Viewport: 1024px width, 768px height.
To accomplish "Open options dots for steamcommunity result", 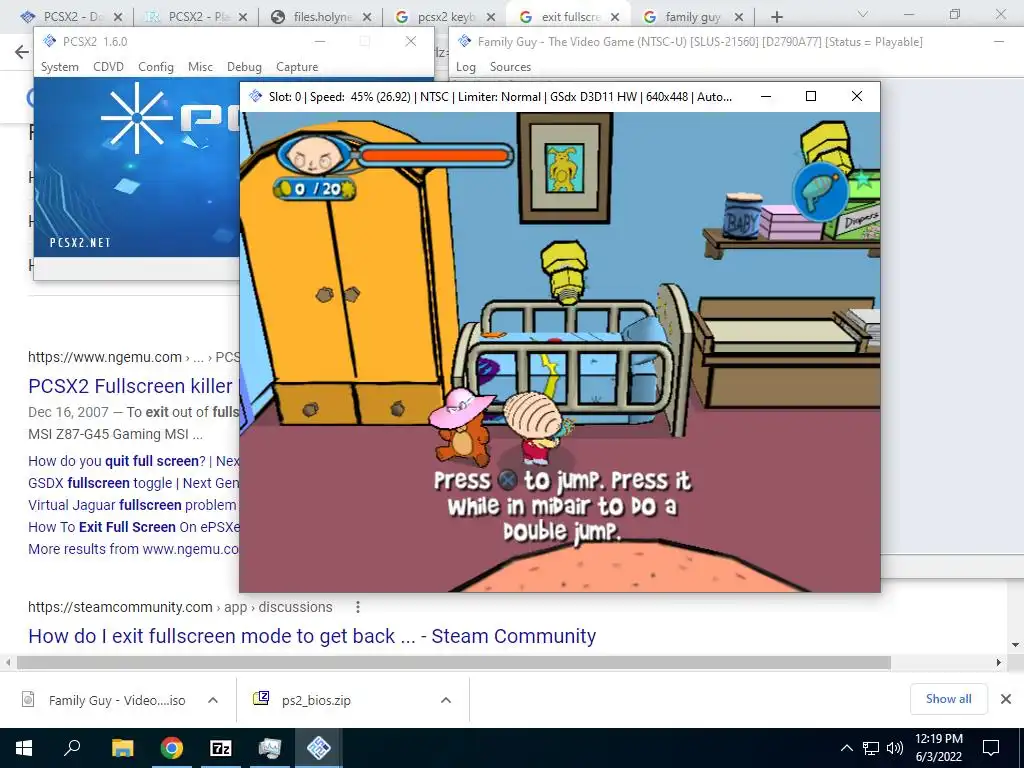I will point(358,607).
